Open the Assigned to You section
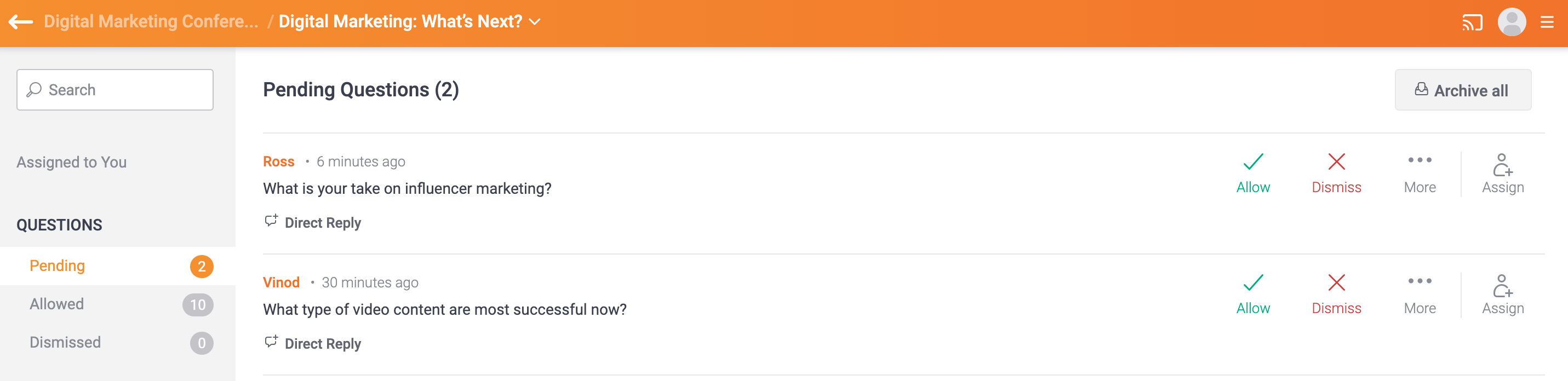The width and height of the screenshot is (1568, 381). coord(72,163)
